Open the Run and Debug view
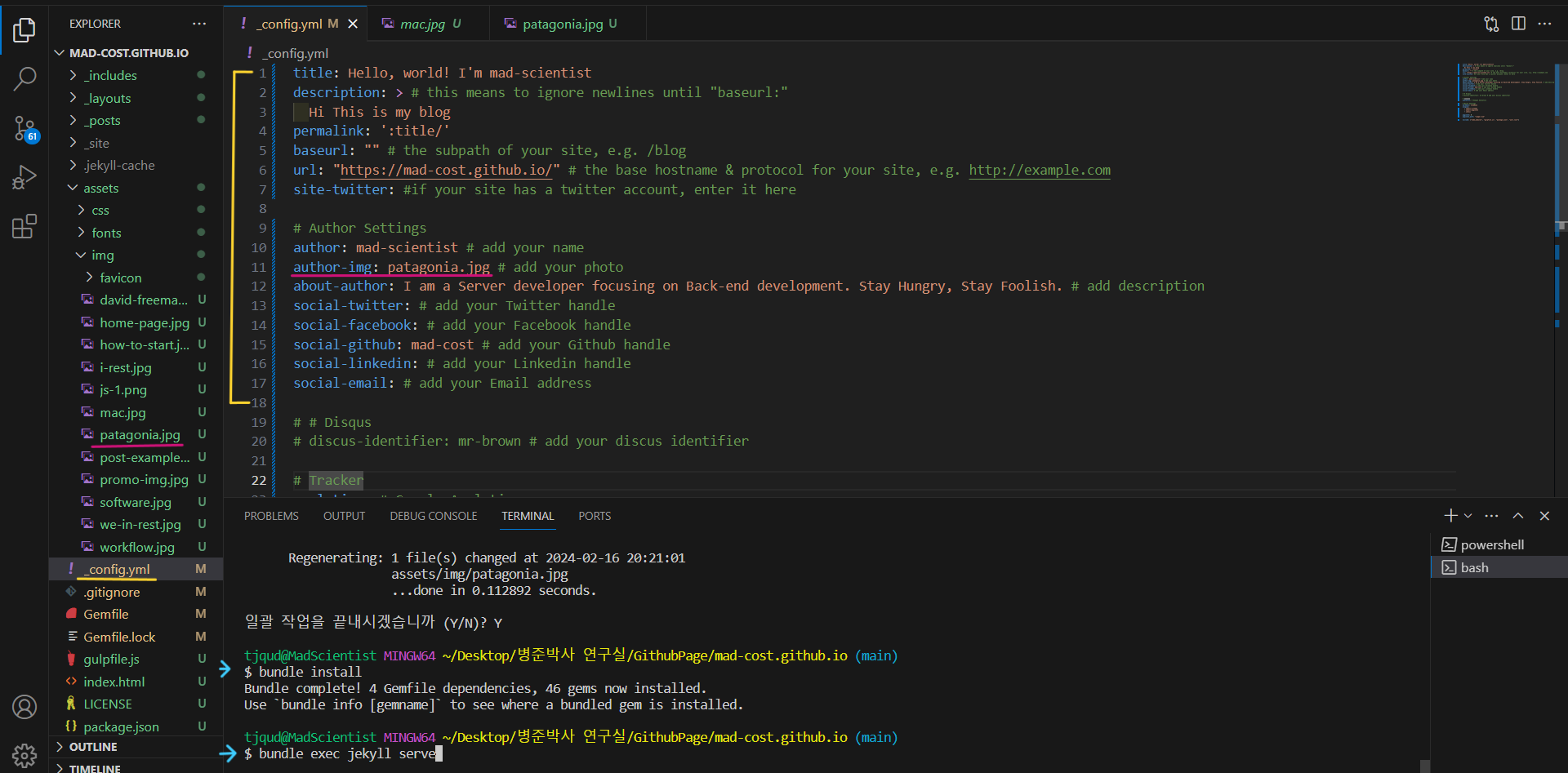 [24, 177]
